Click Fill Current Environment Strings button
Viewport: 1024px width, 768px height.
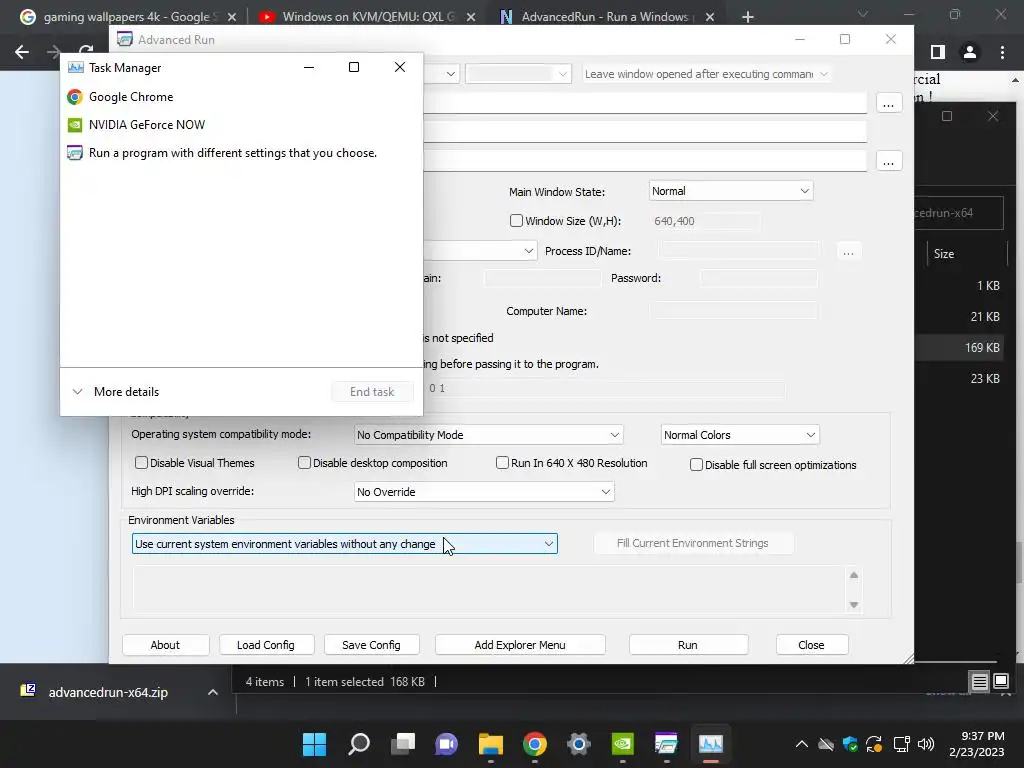pos(693,543)
